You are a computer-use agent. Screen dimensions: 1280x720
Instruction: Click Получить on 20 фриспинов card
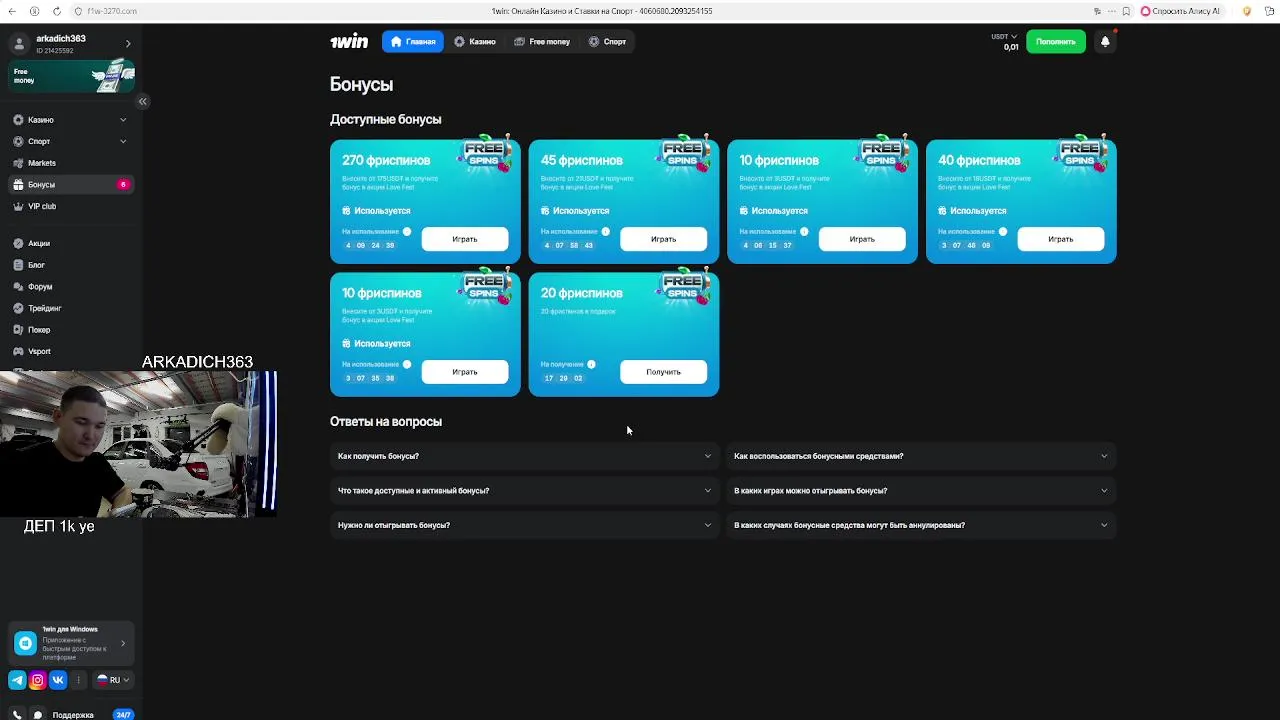(x=663, y=372)
